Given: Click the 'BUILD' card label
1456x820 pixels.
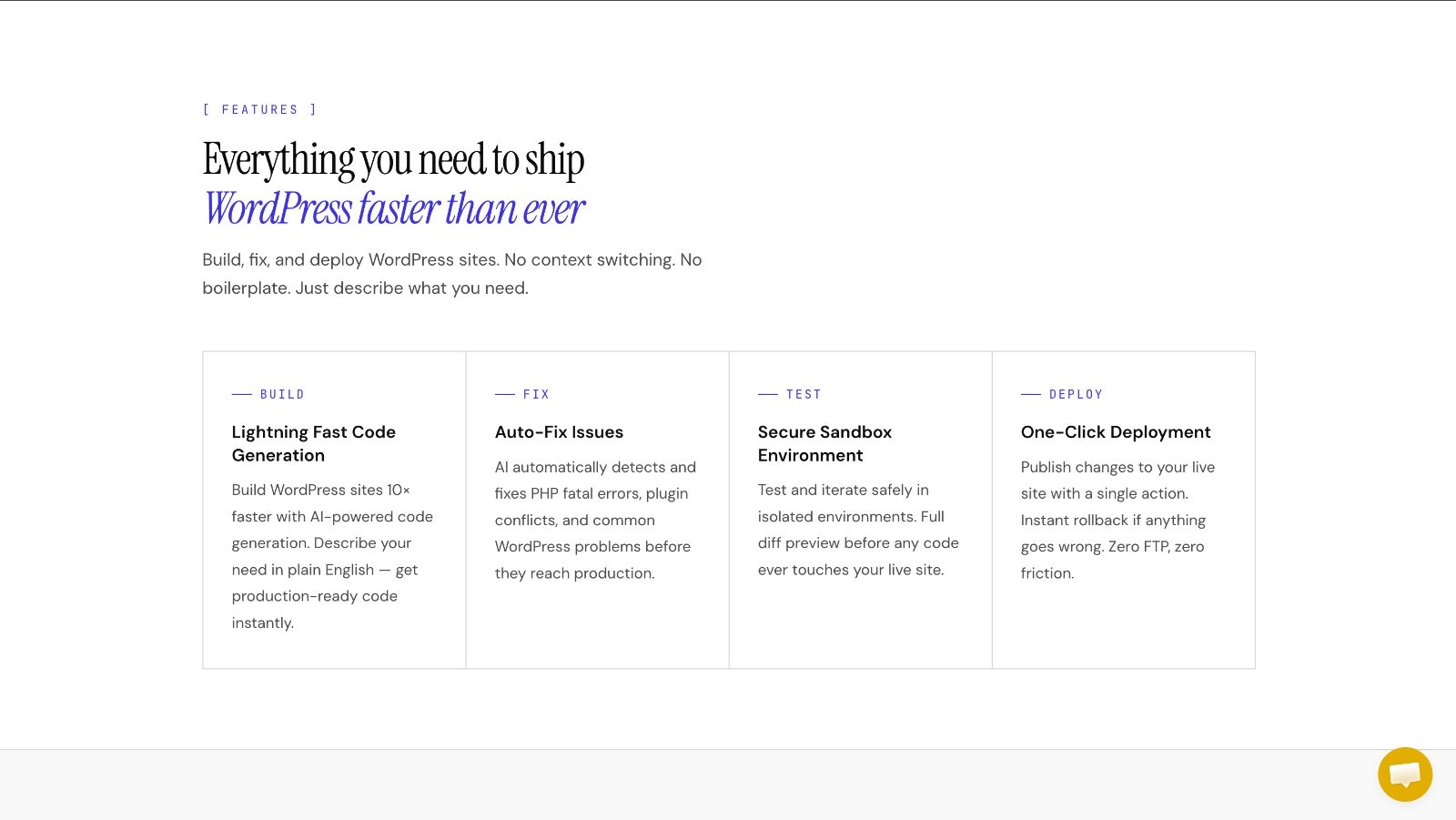Looking at the screenshot, I should 282,394.
